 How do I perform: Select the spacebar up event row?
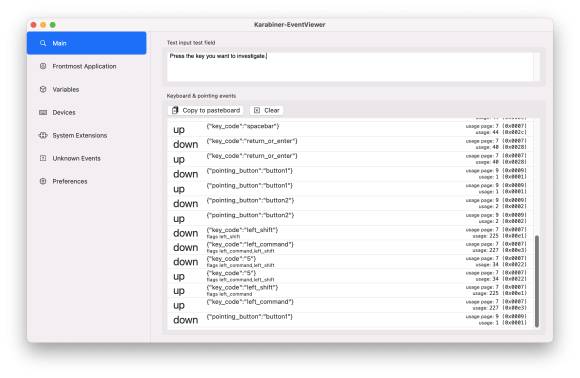click(350, 129)
